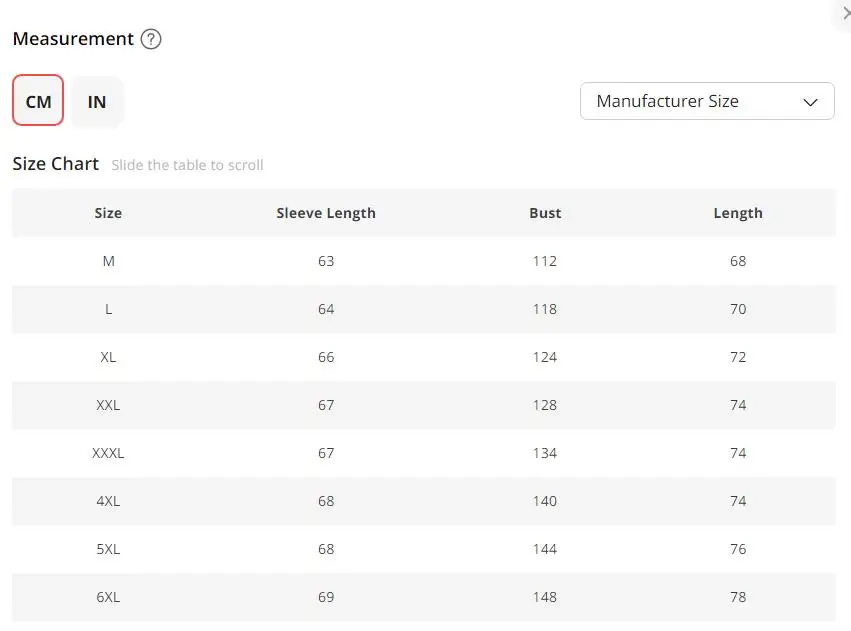This screenshot has height=631, width=851.
Task: Click the Length column header
Action: [738, 213]
